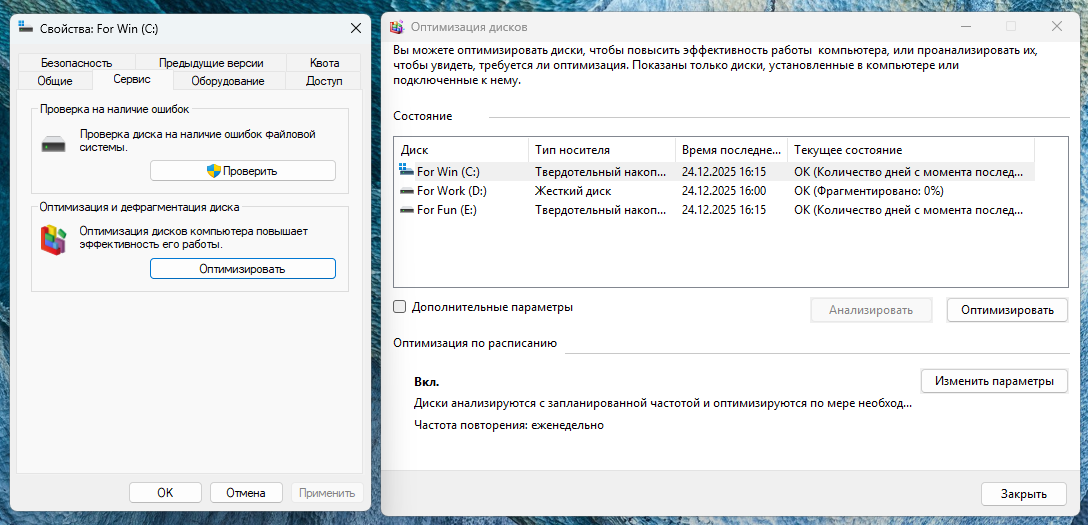Enable the Дополнительные параметры checkbox
1088x525 pixels.
[400, 307]
